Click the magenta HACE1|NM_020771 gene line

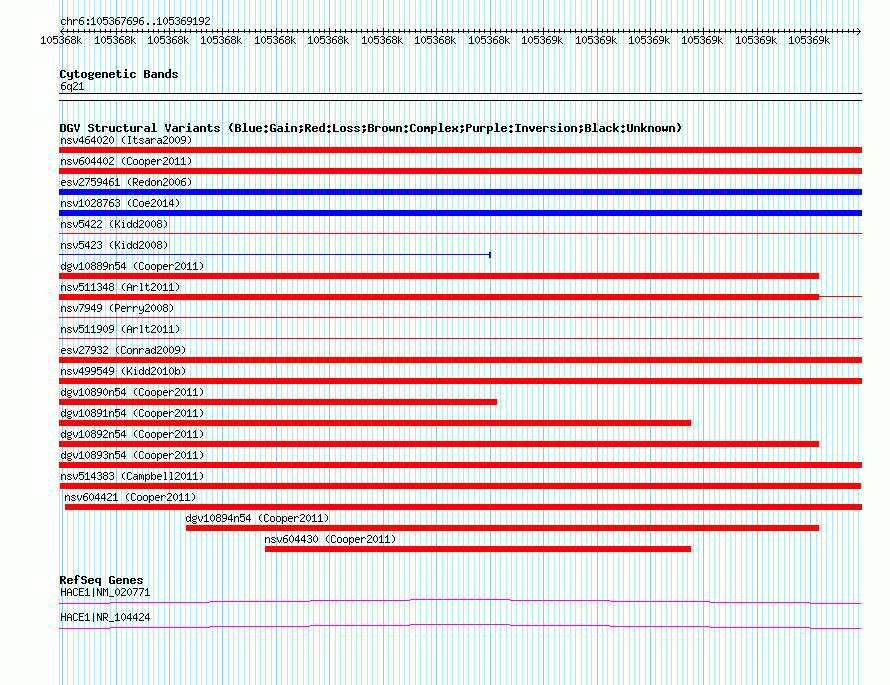460,602
